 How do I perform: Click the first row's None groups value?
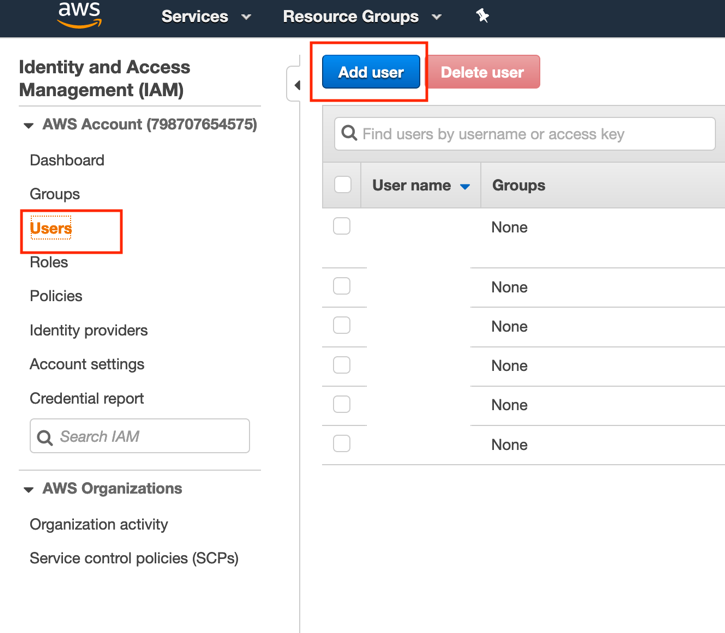pyautogui.click(x=509, y=227)
